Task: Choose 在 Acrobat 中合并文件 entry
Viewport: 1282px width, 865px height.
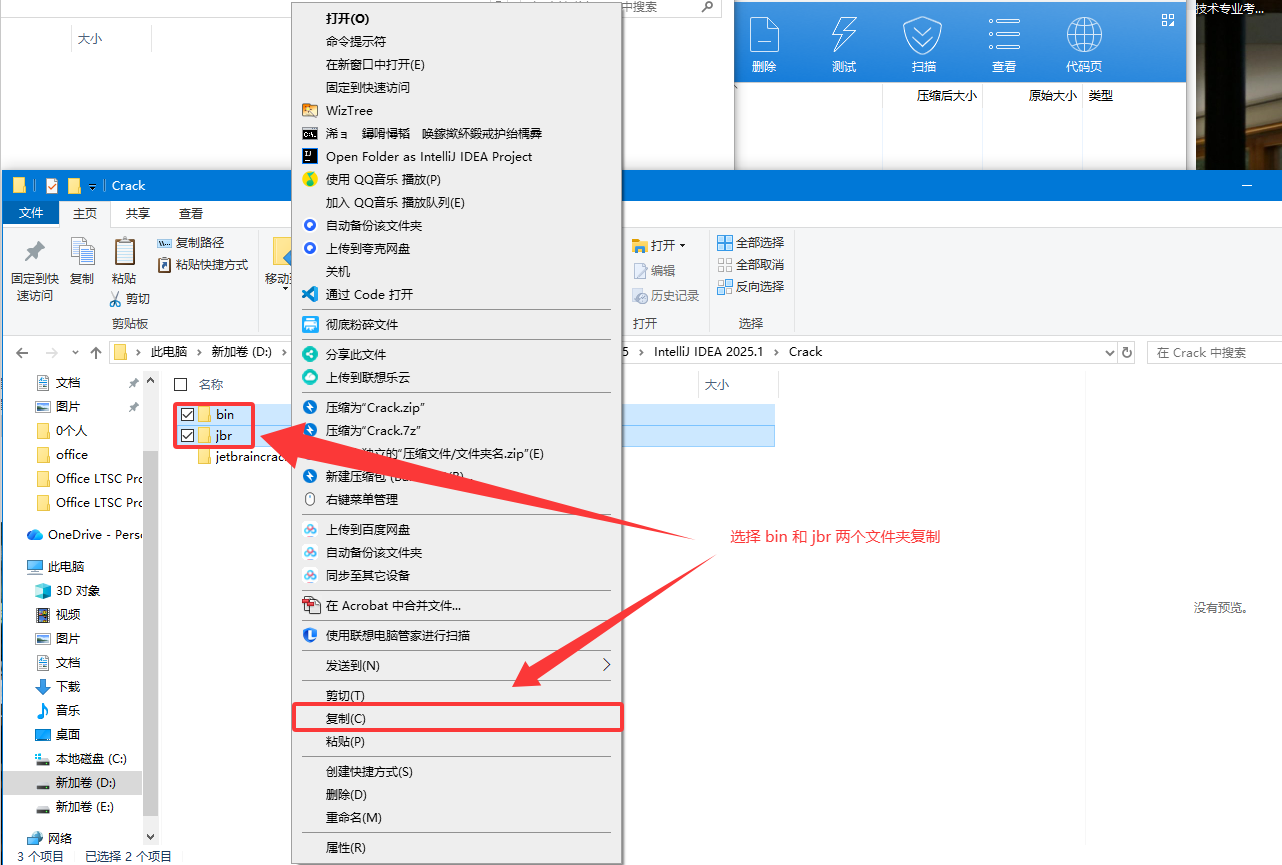Action: coord(456,605)
